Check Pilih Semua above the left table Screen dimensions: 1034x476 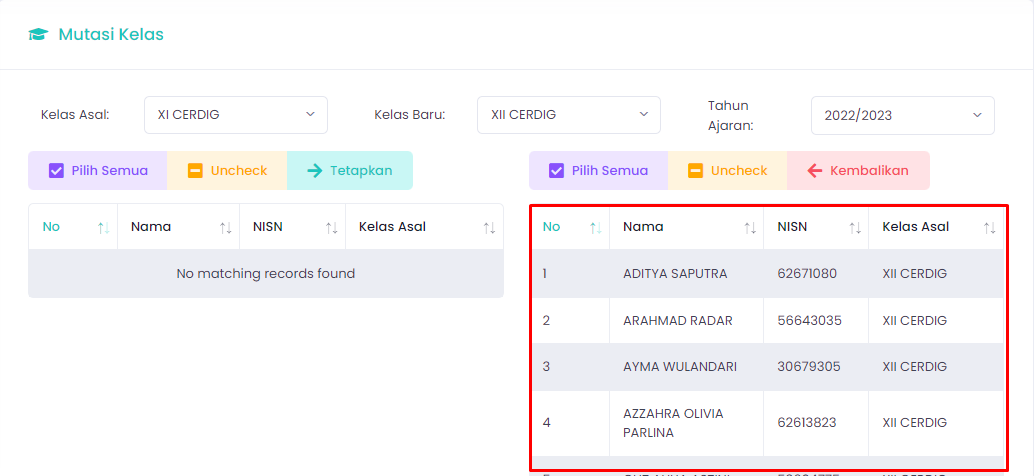98,171
